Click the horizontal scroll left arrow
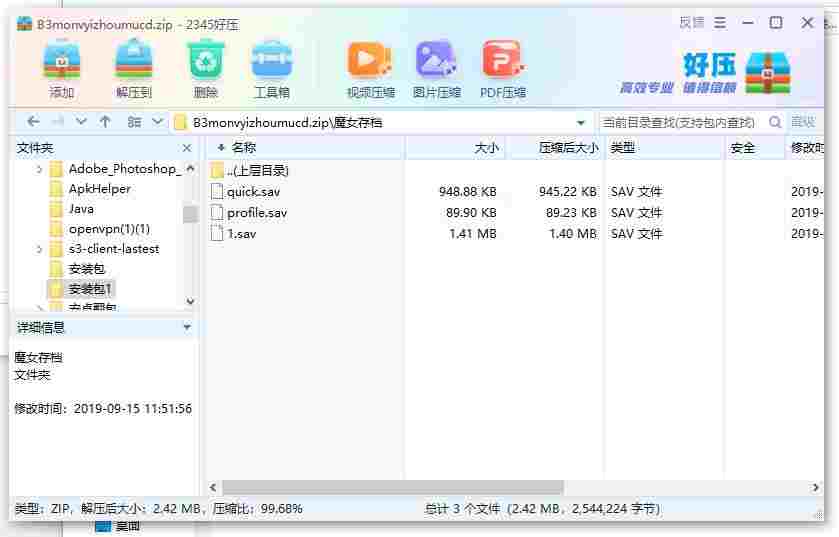 tap(213, 487)
